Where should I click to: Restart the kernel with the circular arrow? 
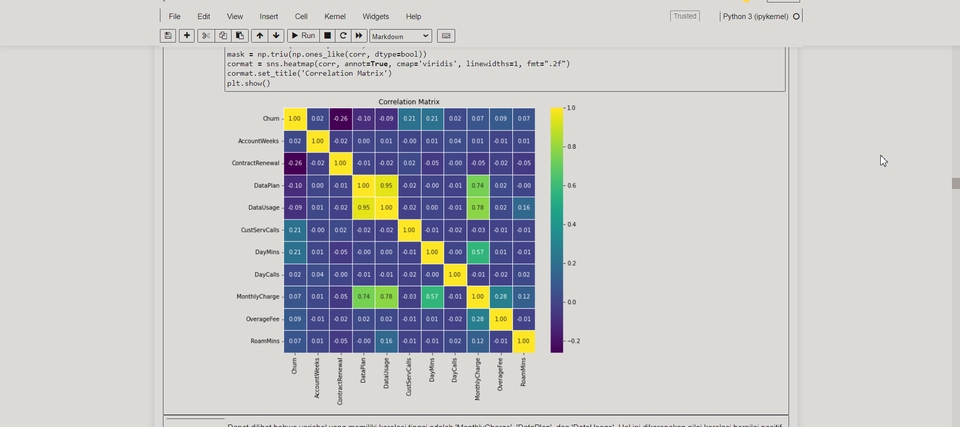(343, 36)
